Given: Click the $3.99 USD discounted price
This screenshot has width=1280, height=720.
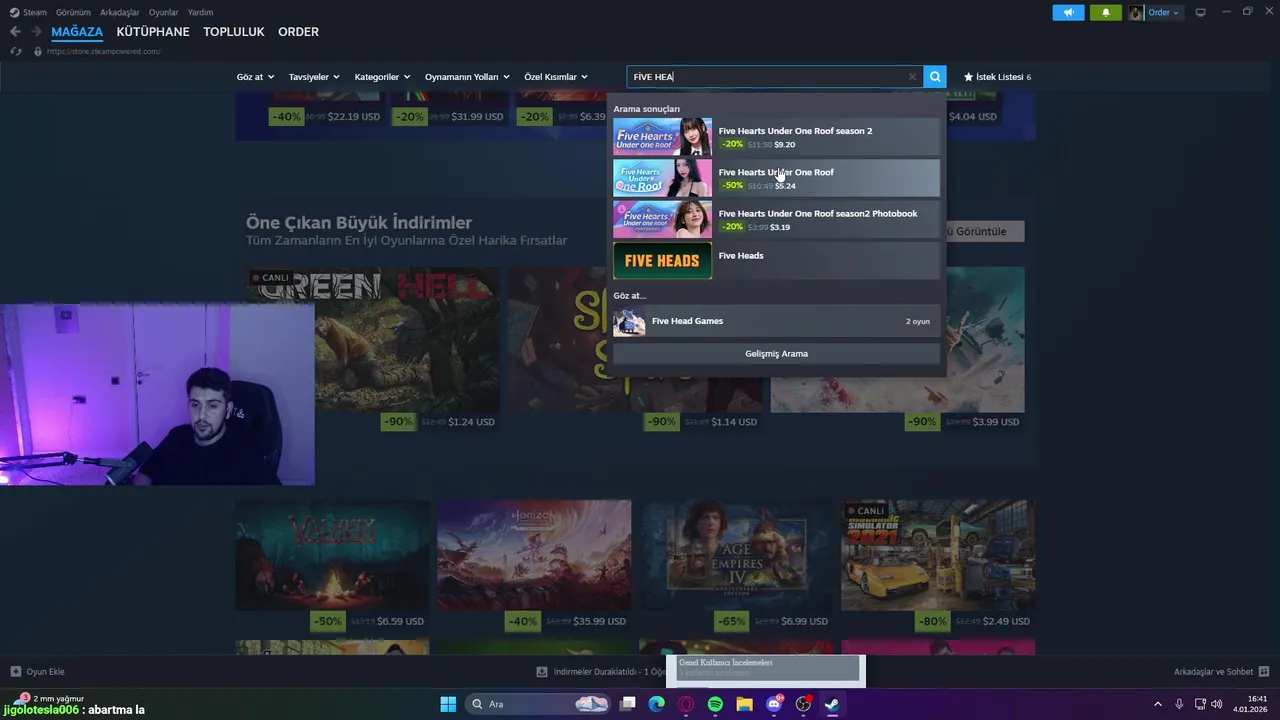Looking at the screenshot, I should (996, 422).
